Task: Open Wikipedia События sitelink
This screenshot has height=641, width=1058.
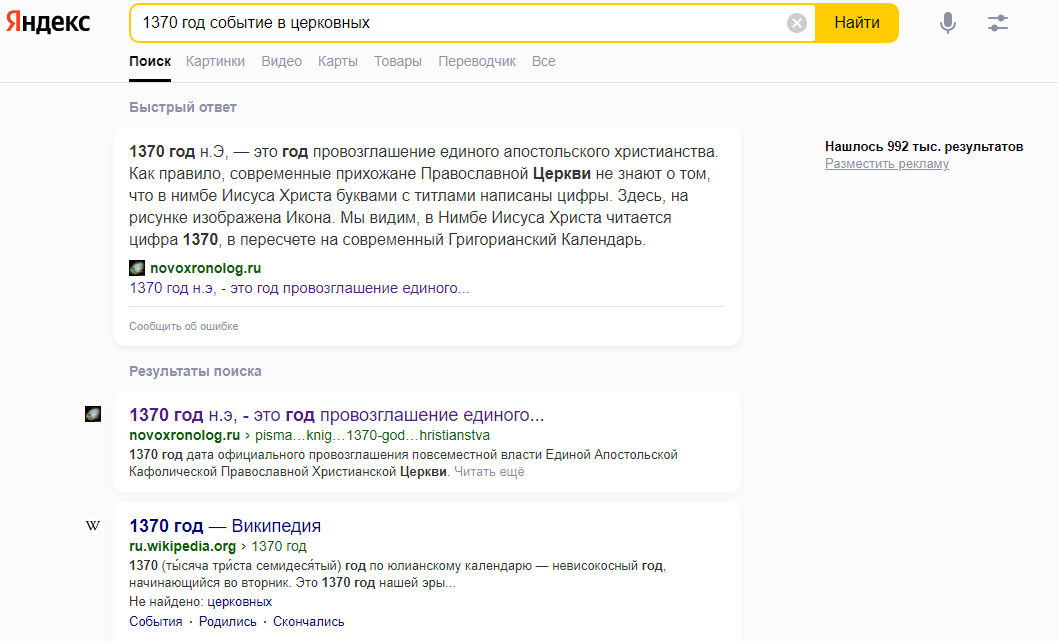Action: click(x=155, y=621)
